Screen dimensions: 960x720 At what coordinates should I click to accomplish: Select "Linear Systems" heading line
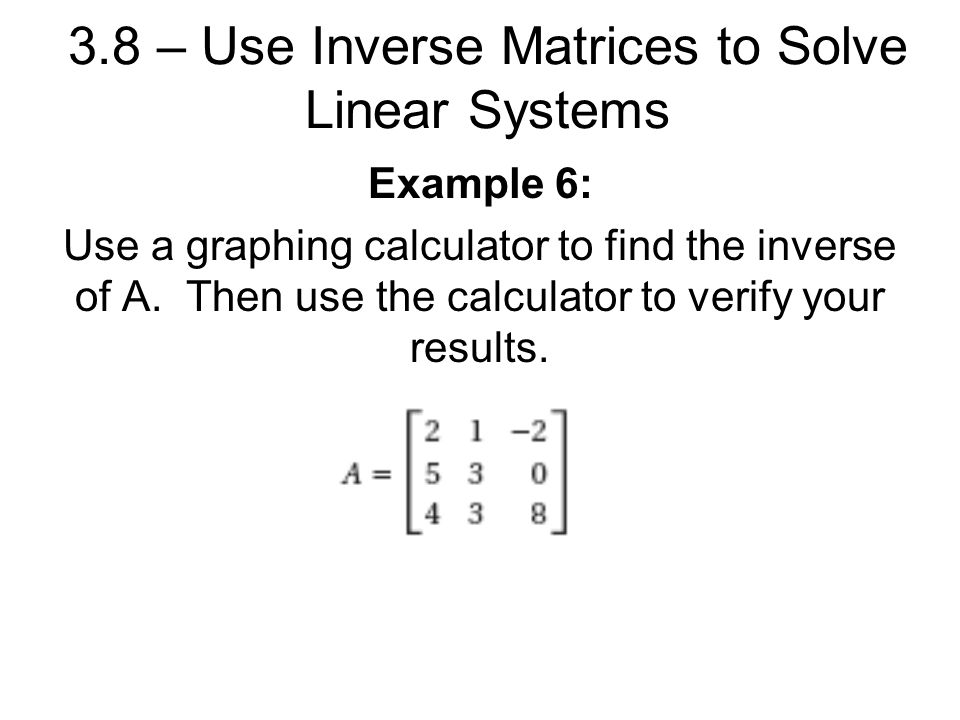point(487,111)
